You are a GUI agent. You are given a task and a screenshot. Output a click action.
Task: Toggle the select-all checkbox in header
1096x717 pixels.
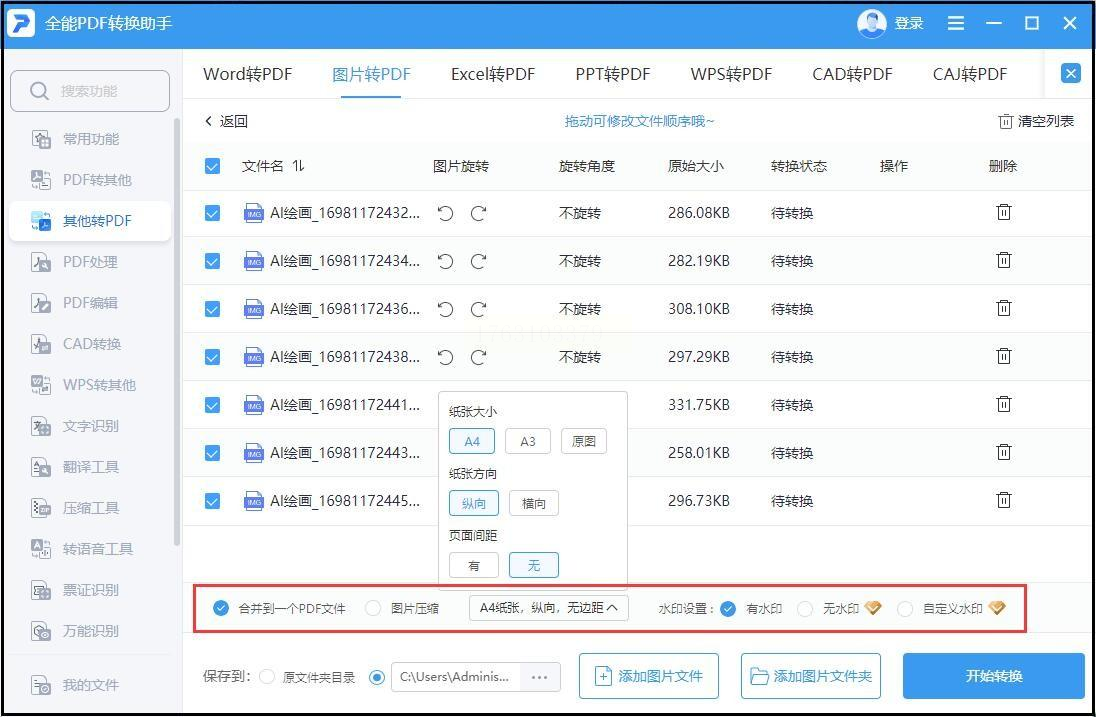pos(212,166)
